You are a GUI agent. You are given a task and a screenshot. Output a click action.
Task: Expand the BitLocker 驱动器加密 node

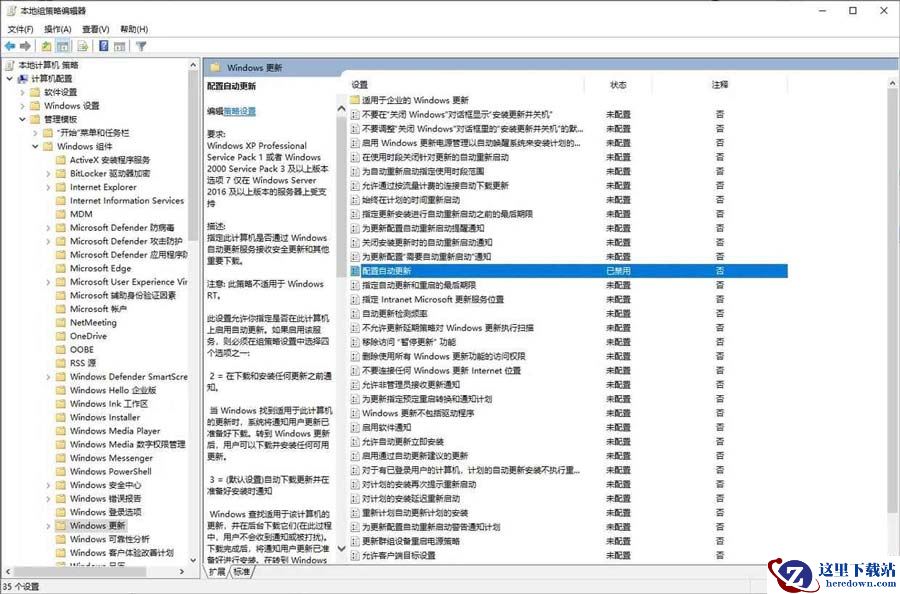click(48, 173)
